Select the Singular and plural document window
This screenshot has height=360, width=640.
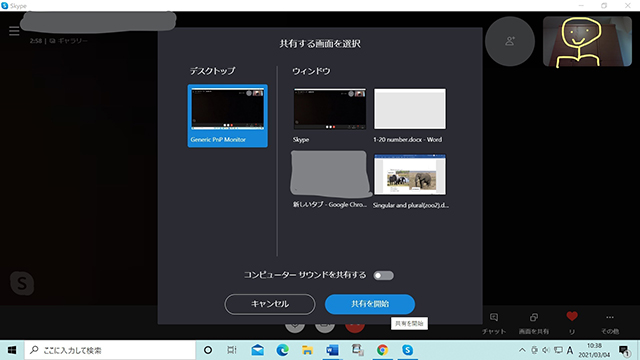410,174
